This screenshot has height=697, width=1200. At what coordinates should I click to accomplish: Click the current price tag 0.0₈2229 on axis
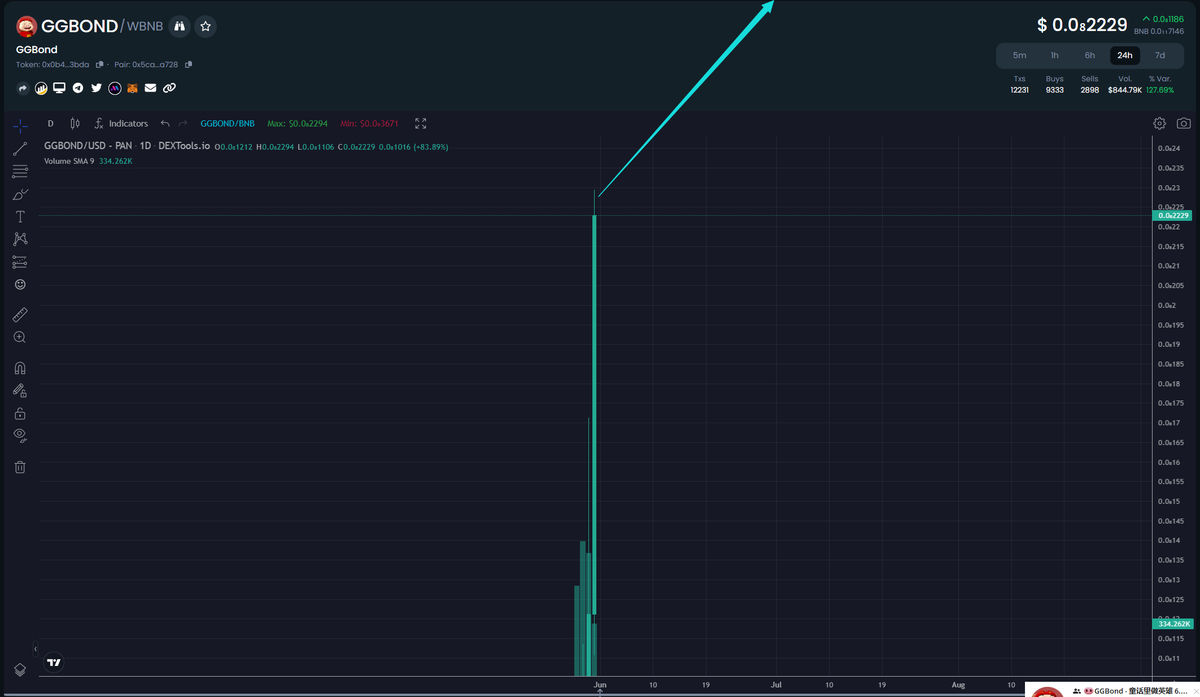[1174, 215]
